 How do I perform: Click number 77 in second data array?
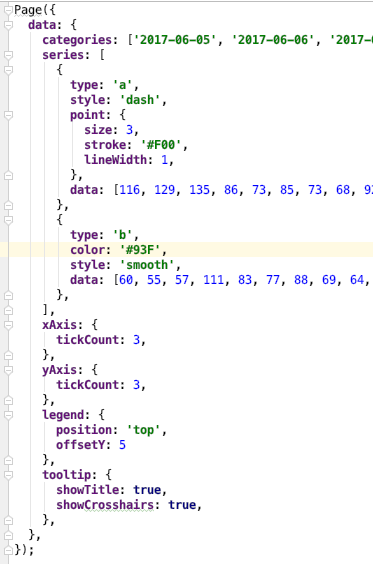(273, 280)
